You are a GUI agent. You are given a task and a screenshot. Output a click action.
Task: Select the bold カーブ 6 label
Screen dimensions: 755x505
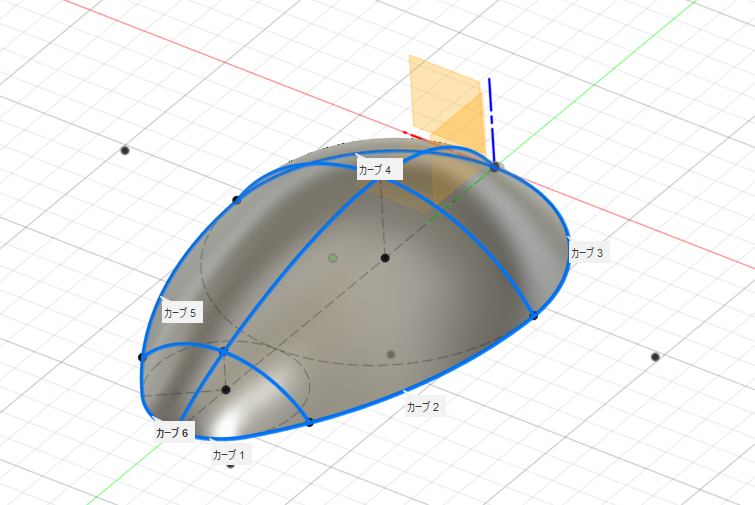(172, 433)
